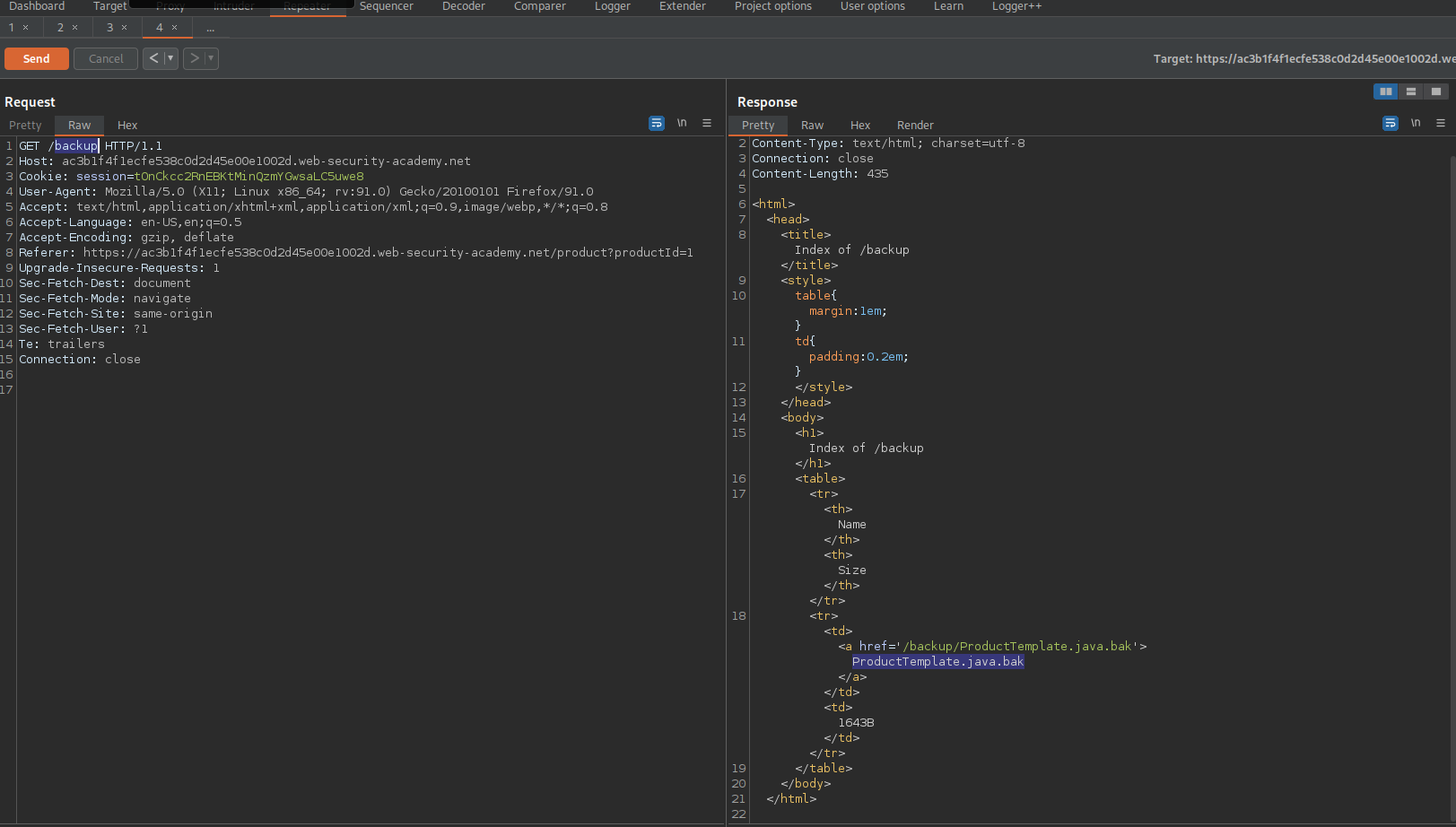Open the Learn tab
Image resolution: width=1456 pixels, height=827 pixels.
click(948, 6)
